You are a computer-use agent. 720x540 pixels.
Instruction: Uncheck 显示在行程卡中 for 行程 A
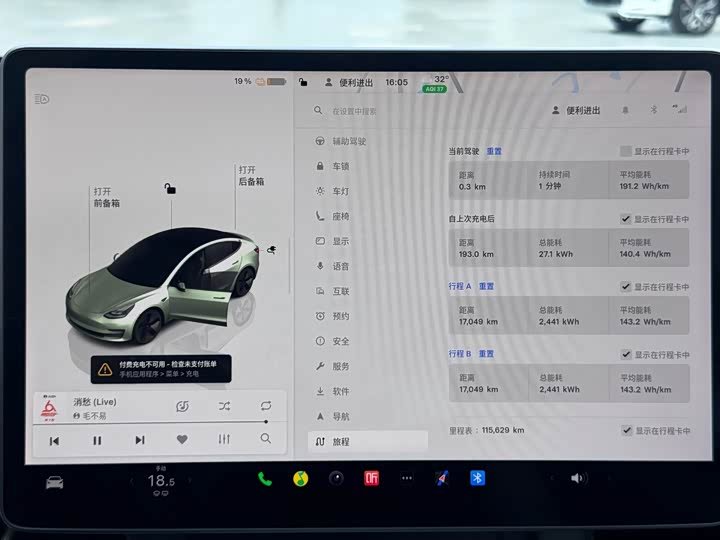(625, 287)
